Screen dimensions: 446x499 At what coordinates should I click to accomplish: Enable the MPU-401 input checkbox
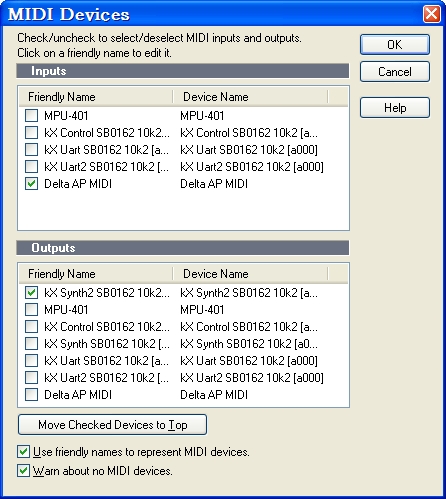pyautogui.click(x=31, y=116)
